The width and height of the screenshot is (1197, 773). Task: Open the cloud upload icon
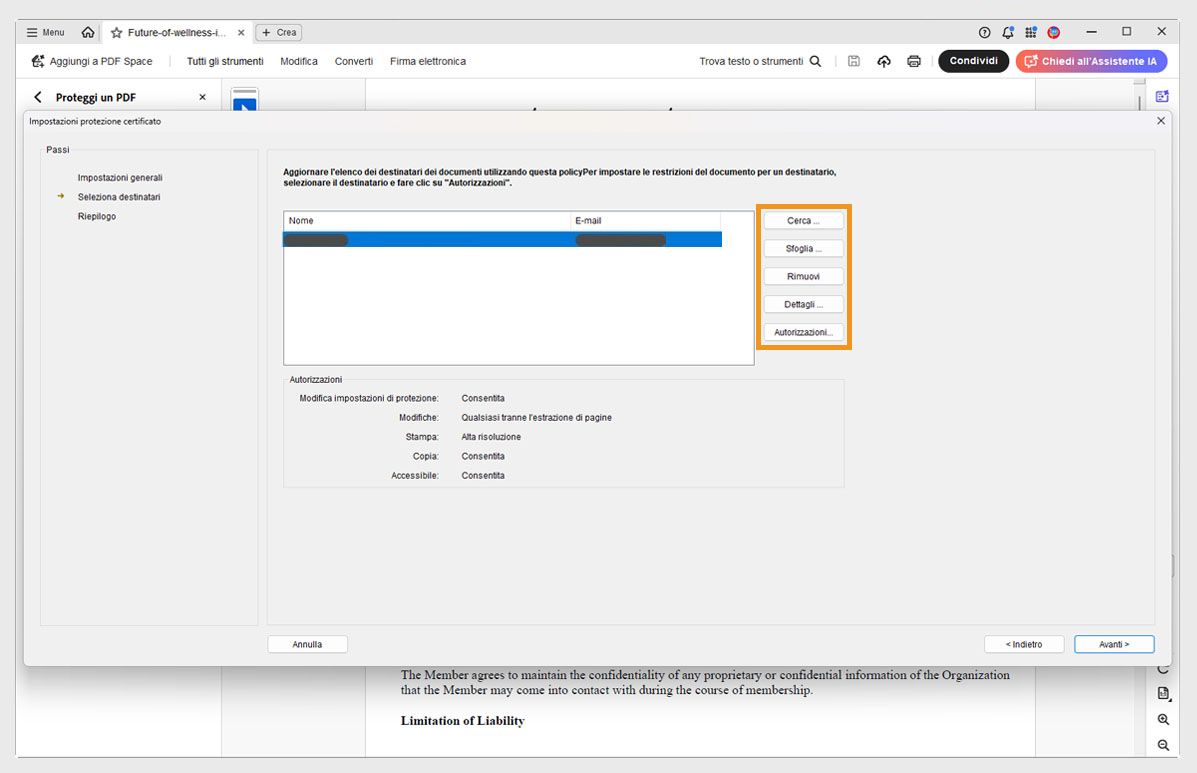[884, 61]
